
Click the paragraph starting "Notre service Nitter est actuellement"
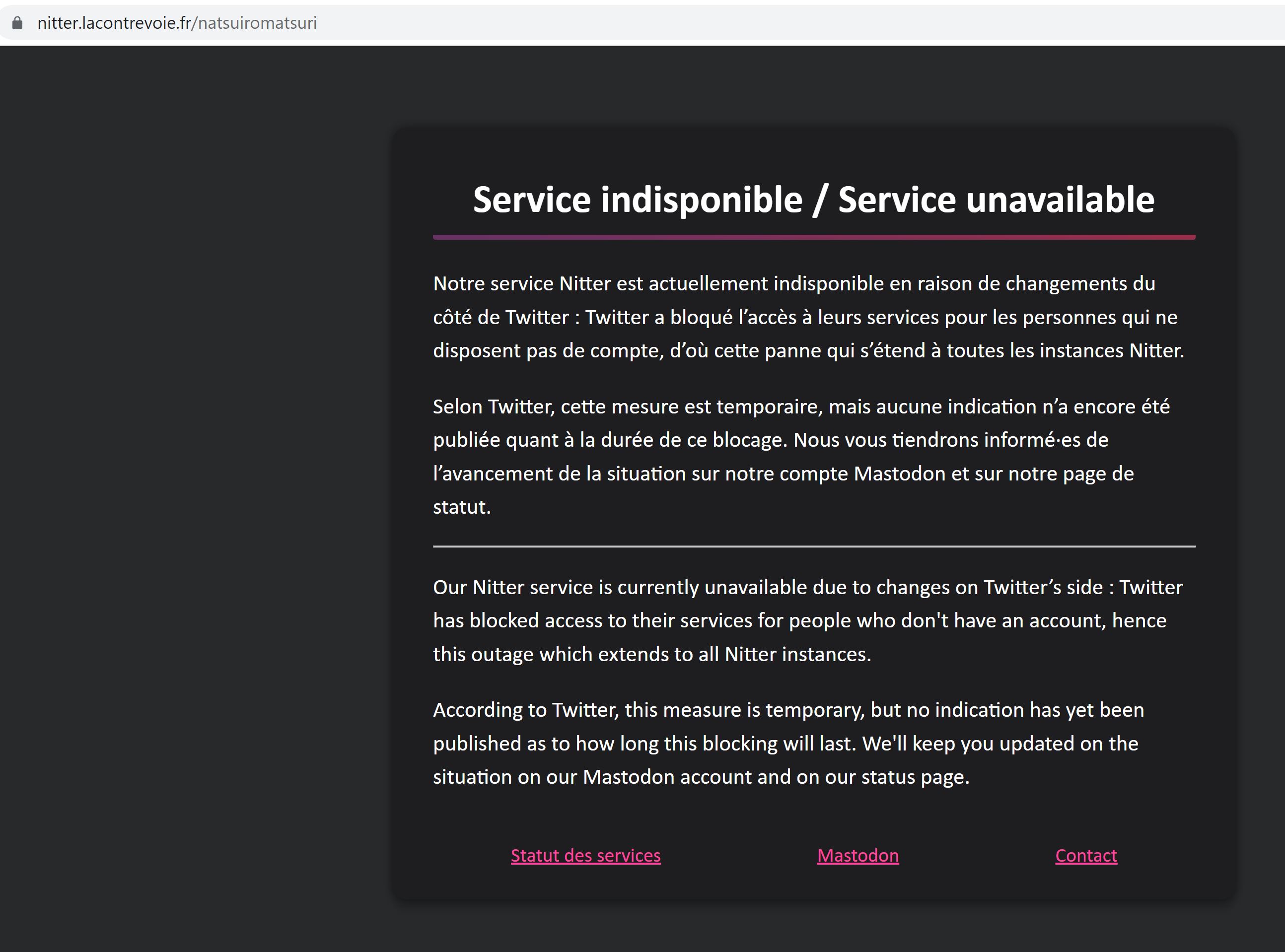click(x=809, y=317)
